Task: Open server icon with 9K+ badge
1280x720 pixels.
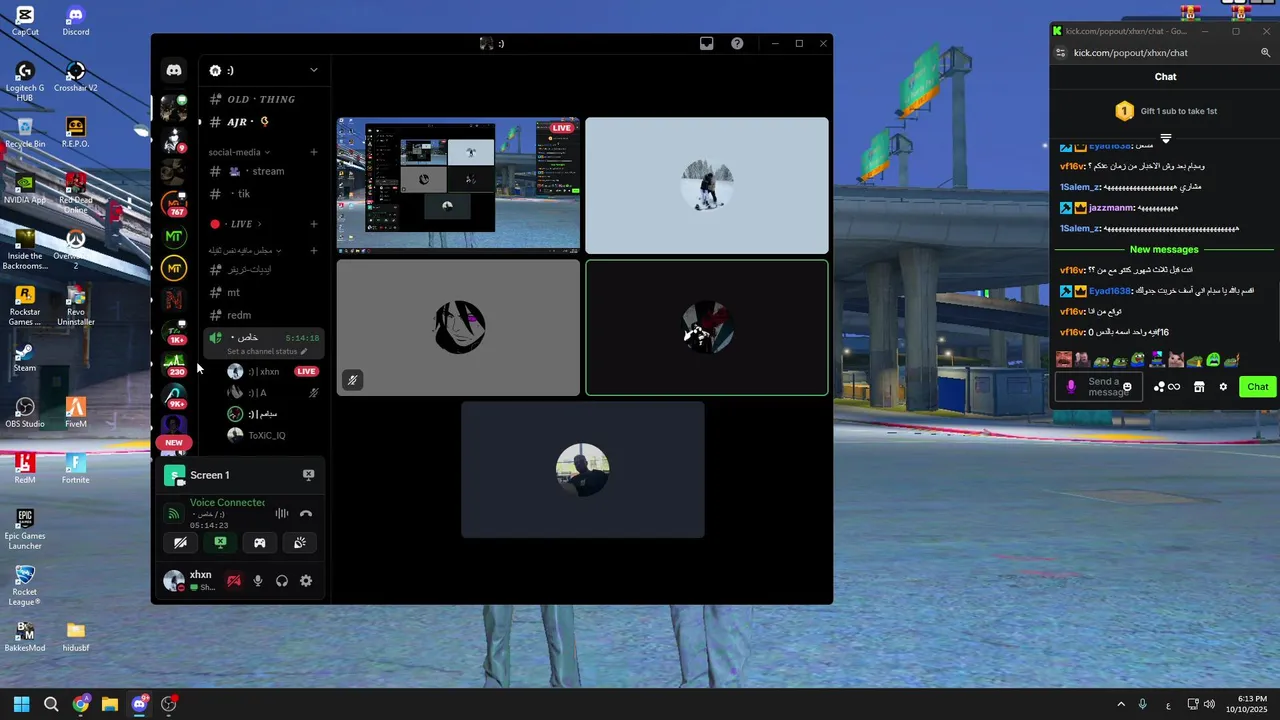Action: [x=174, y=396]
